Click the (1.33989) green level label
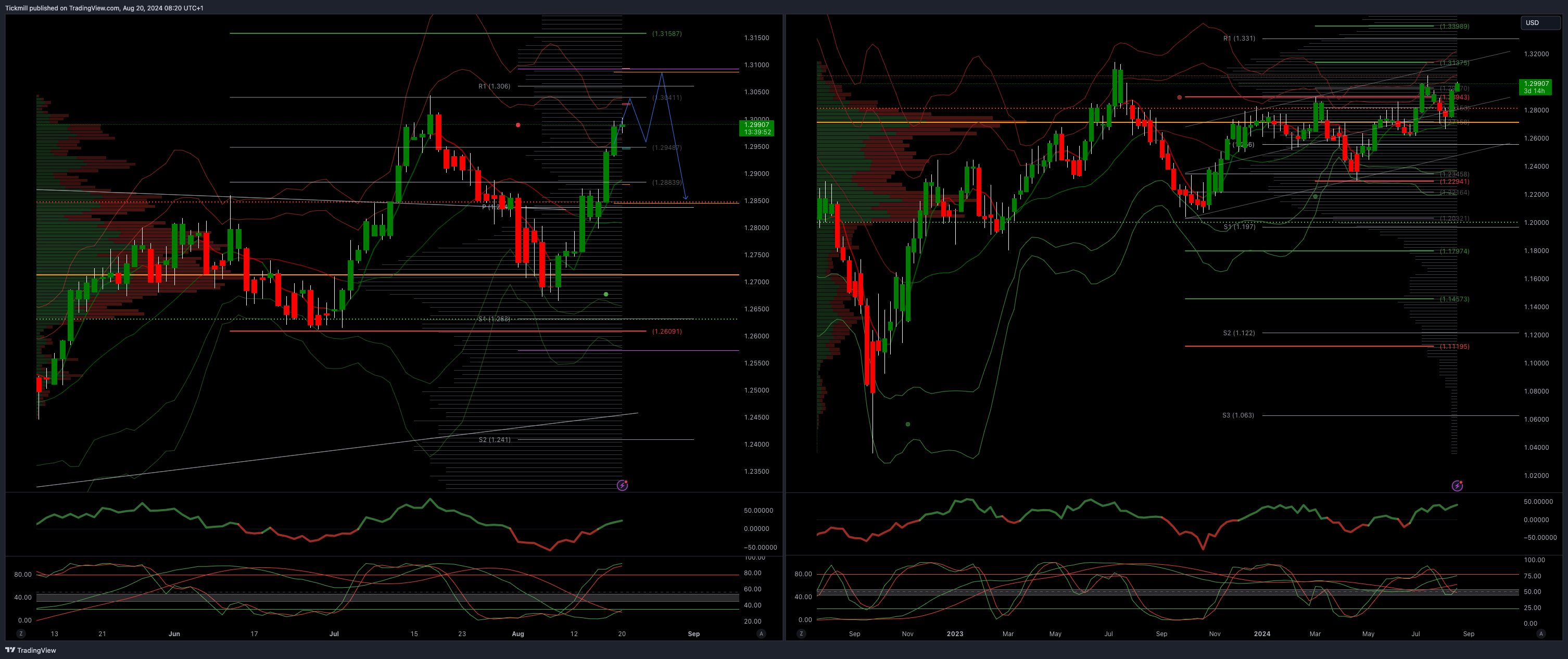The image size is (1568, 659). [1454, 26]
